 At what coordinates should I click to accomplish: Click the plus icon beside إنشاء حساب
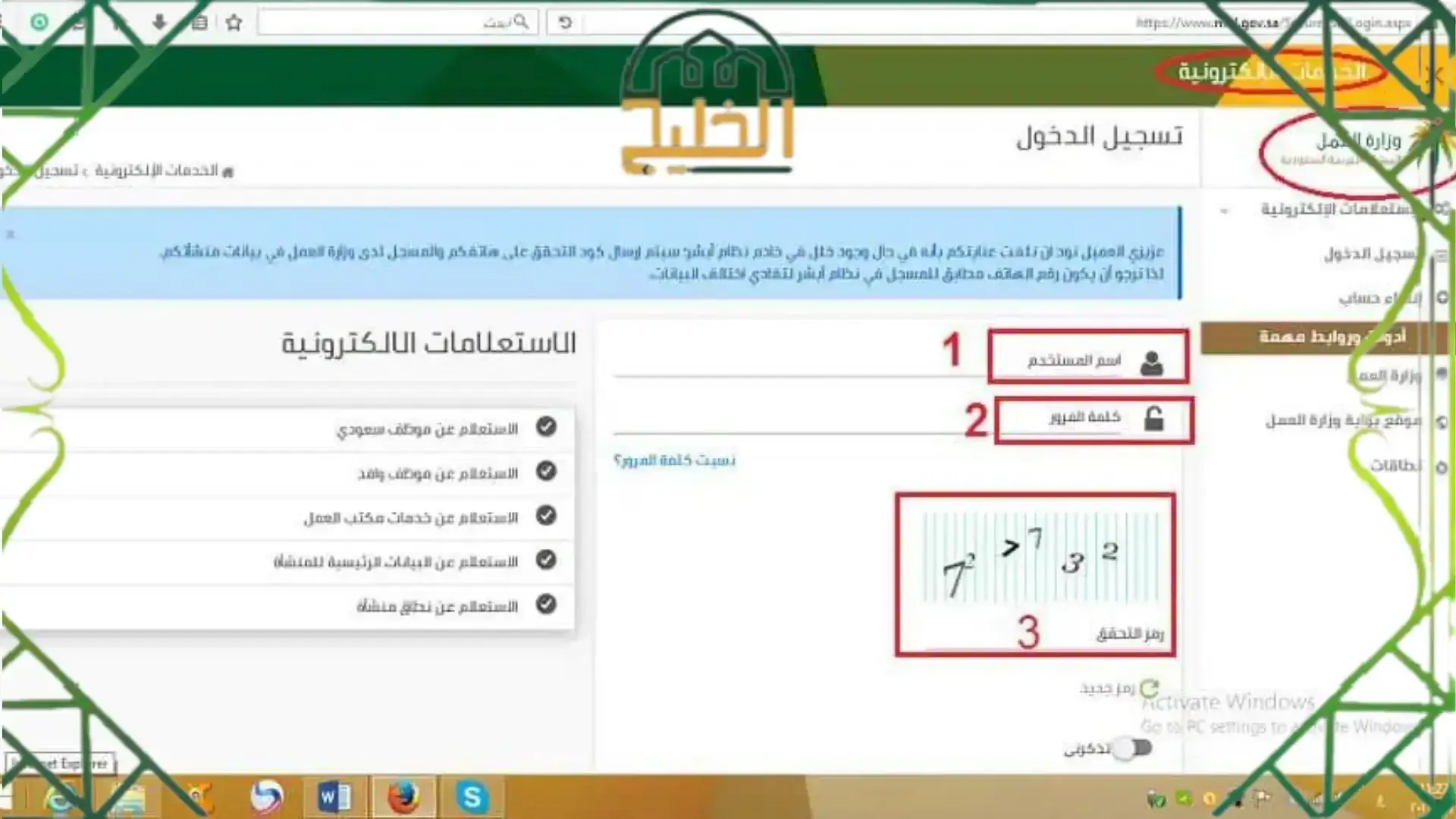coord(1442,298)
